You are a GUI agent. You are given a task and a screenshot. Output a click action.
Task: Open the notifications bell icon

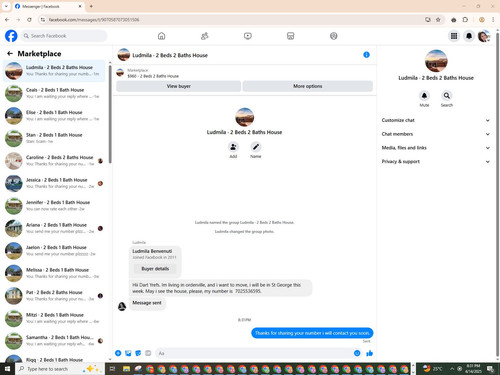click(x=469, y=36)
